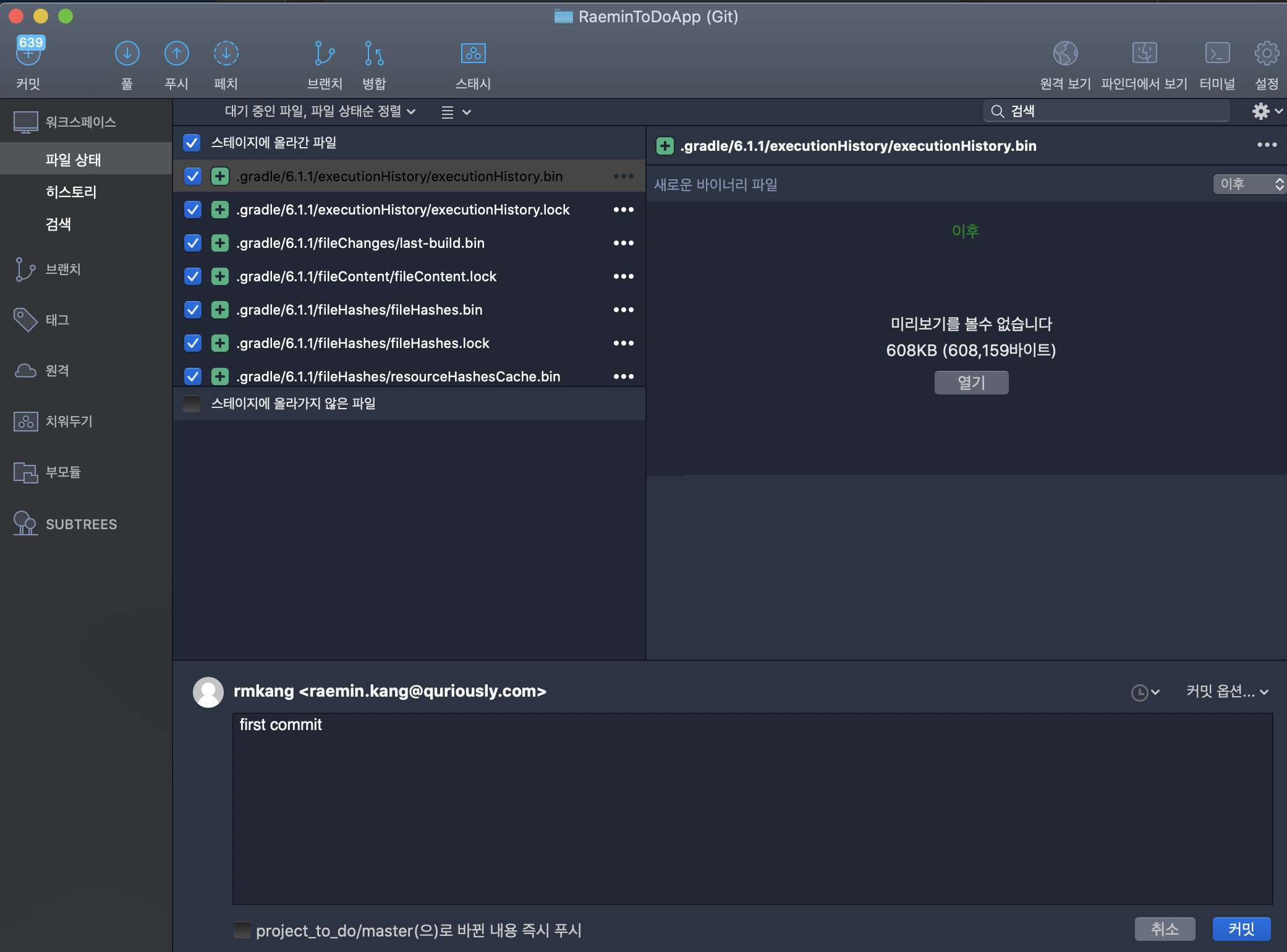Click the Push (푸시) toolbar icon

pyautogui.click(x=176, y=53)
